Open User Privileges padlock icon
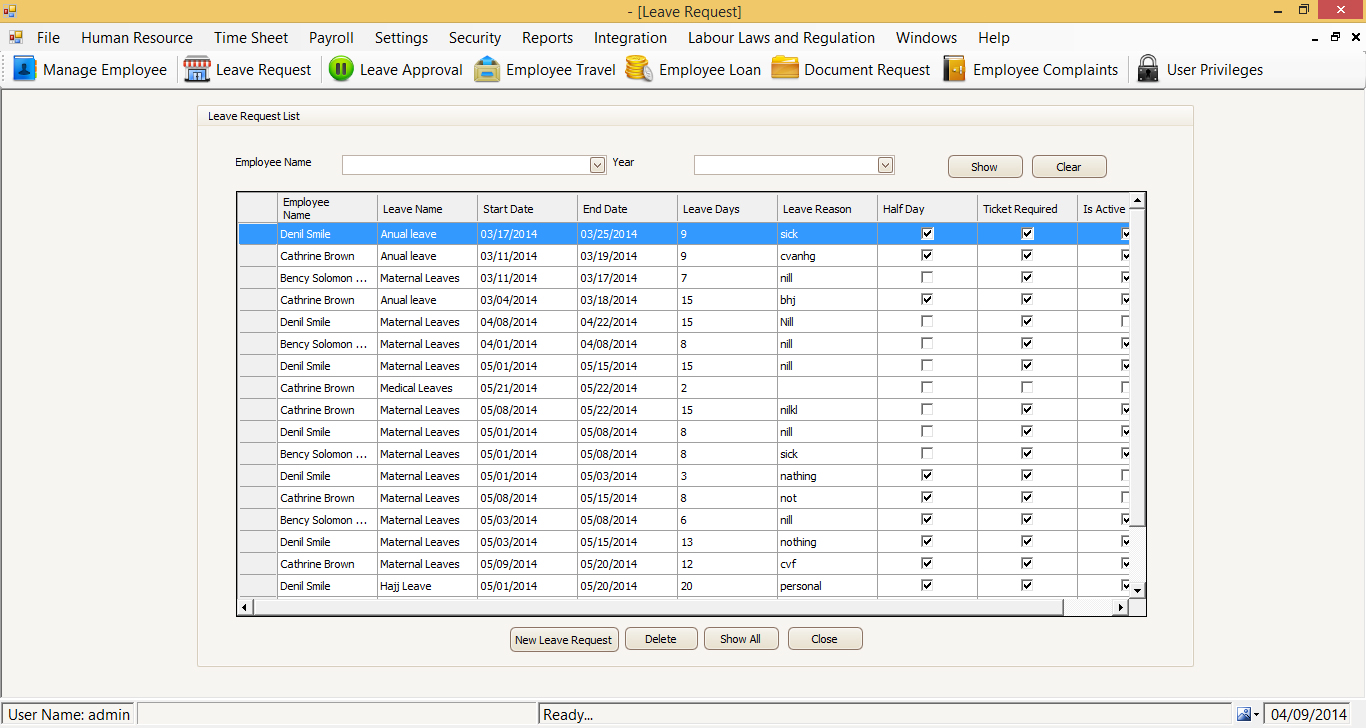The width and height of the screenshot is (1366, 728). [1148, 70]
